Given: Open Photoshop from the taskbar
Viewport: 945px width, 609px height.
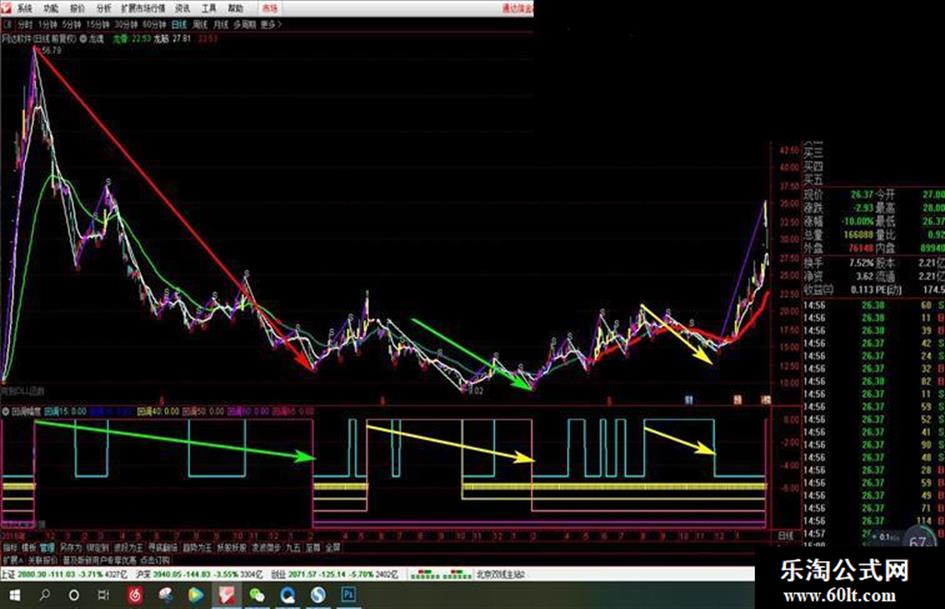Looking at the screenshot, I should (x=348, y=595).
